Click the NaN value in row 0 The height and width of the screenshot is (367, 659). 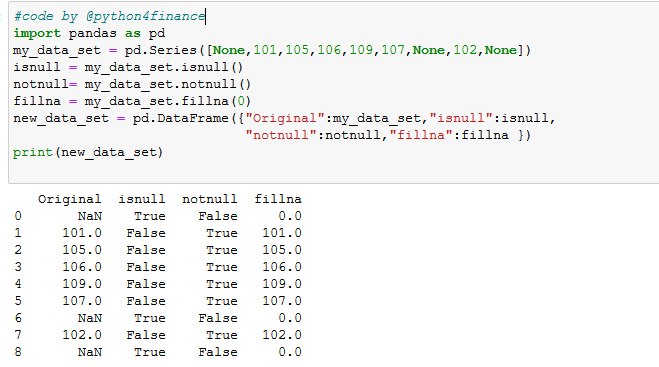(90, 216)
